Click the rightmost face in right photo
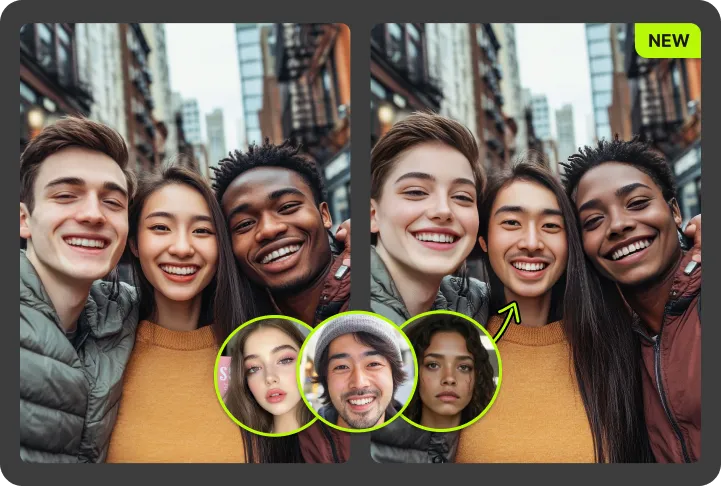The height and width of the screenshot is (486, 721). coord(625,220)
